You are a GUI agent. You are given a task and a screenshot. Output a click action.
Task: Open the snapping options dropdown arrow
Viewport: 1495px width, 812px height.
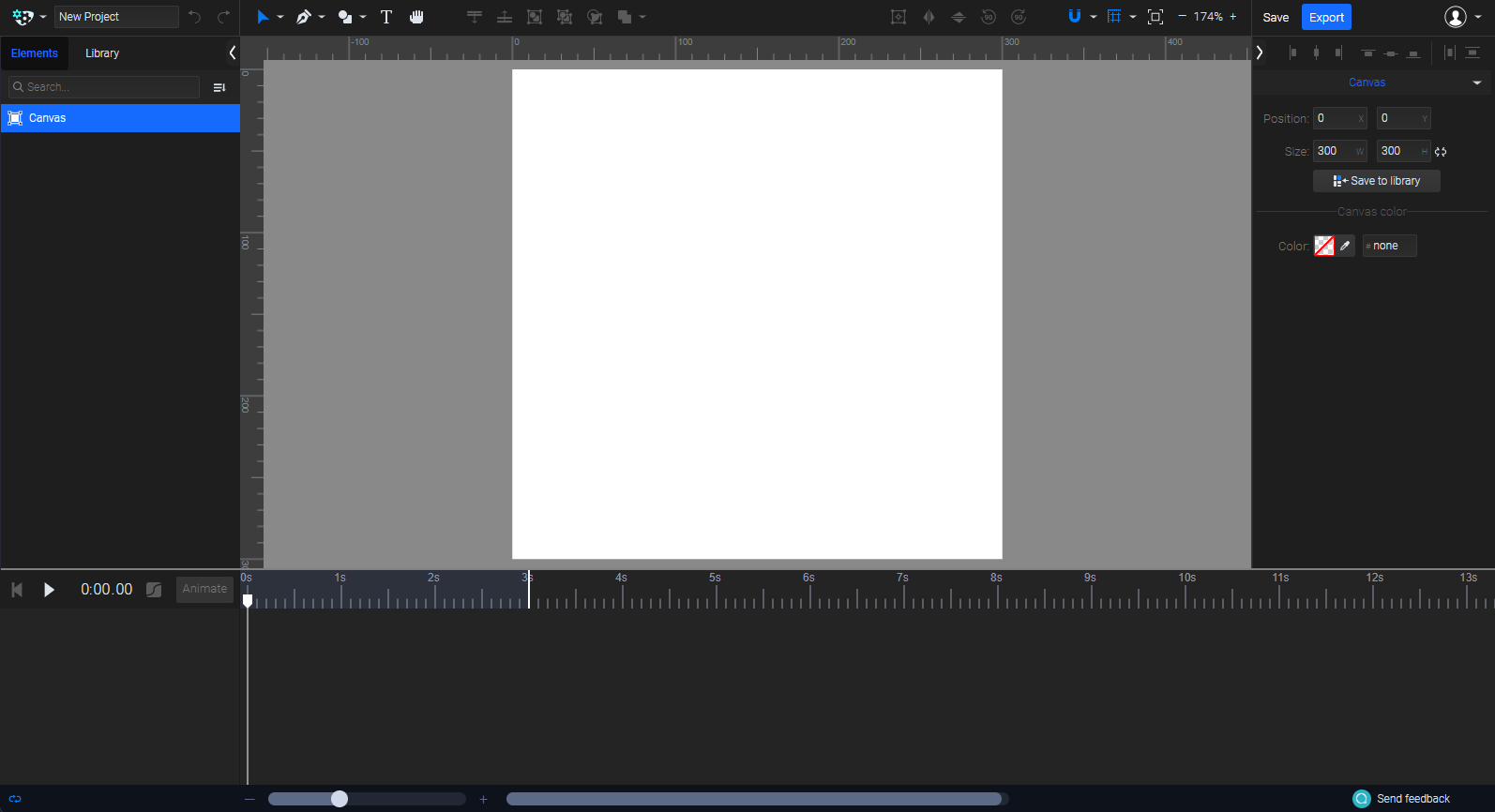click(1094, 17)
